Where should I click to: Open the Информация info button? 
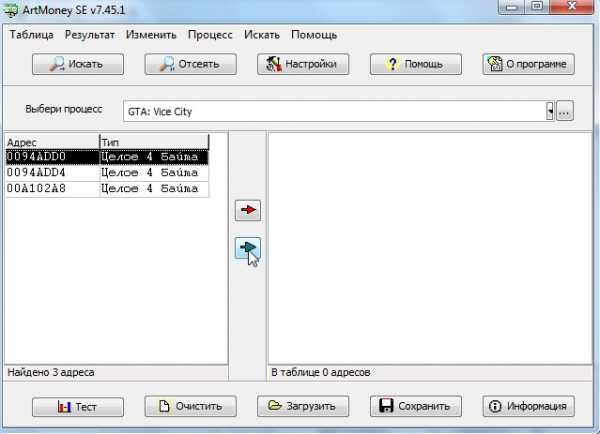[x=528, y=406]
